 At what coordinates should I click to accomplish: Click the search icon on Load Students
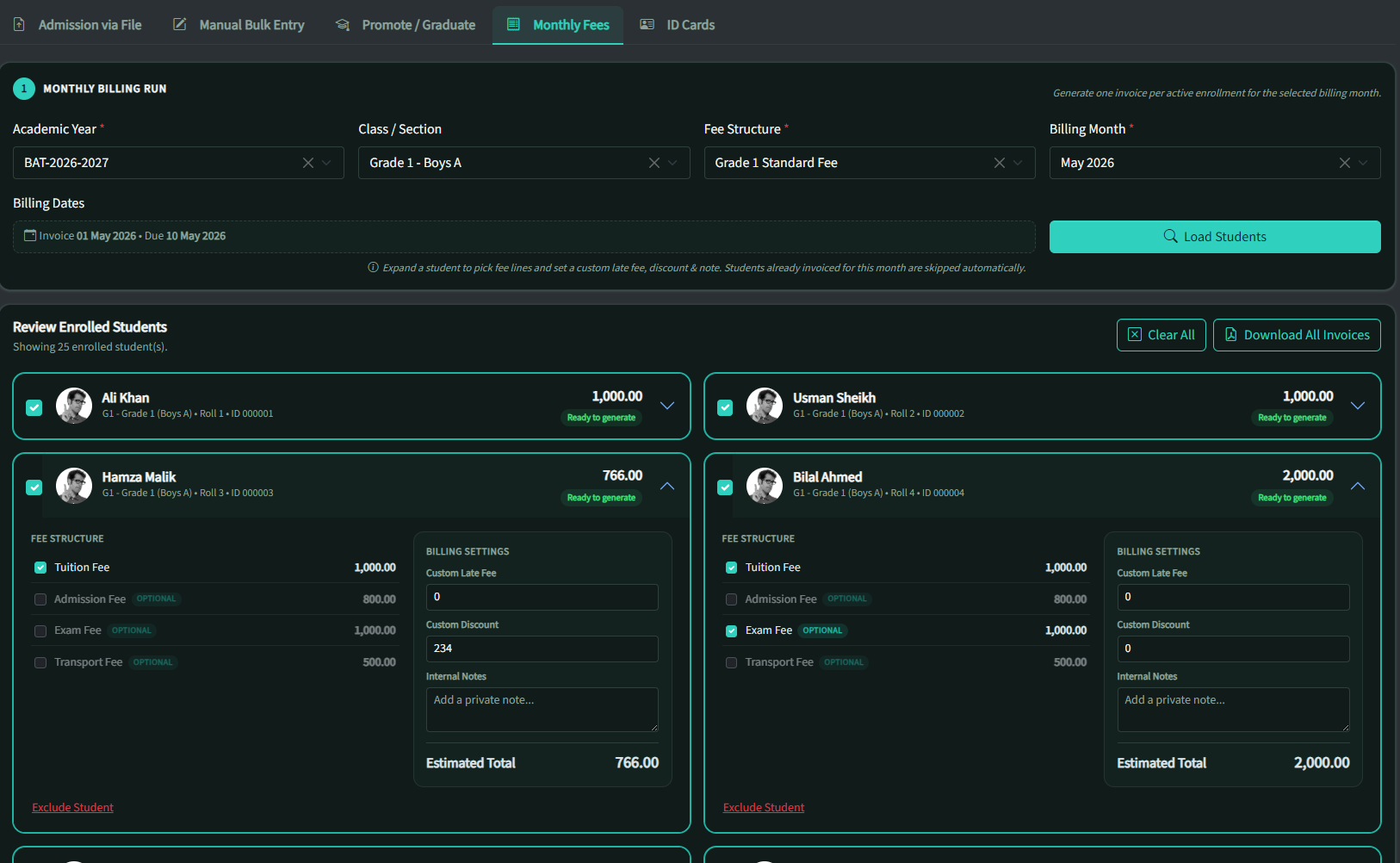pos(1171,236)
